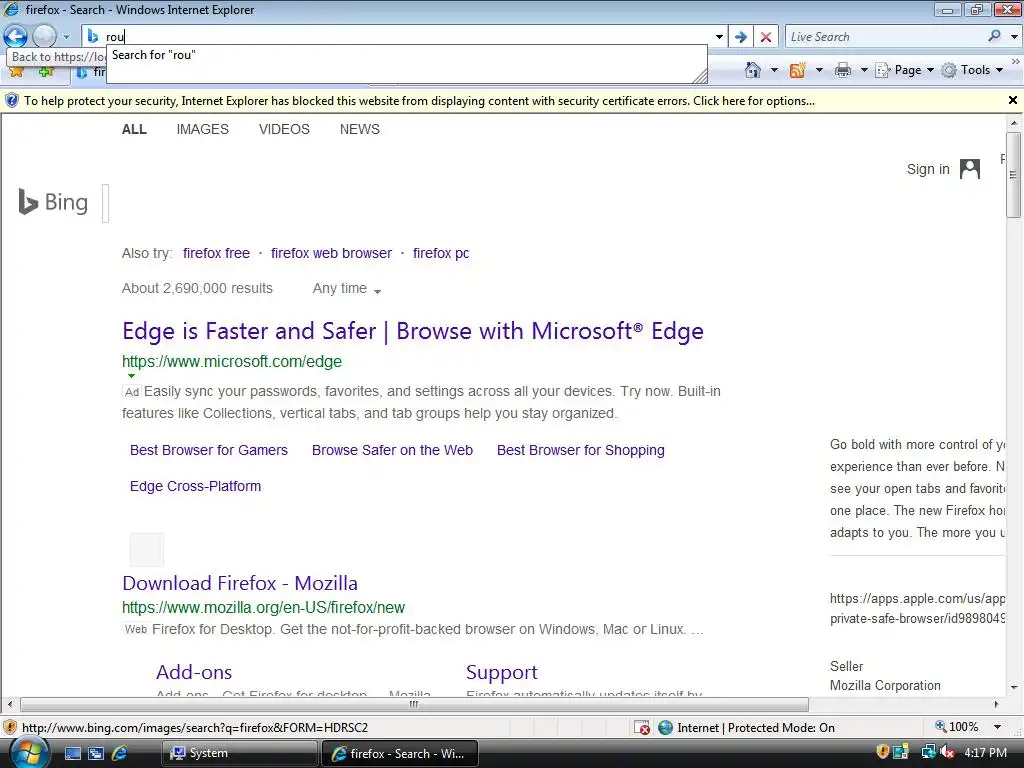
Task: Click "firefox pc" suggestion link
Action: [x=441, y=253]
